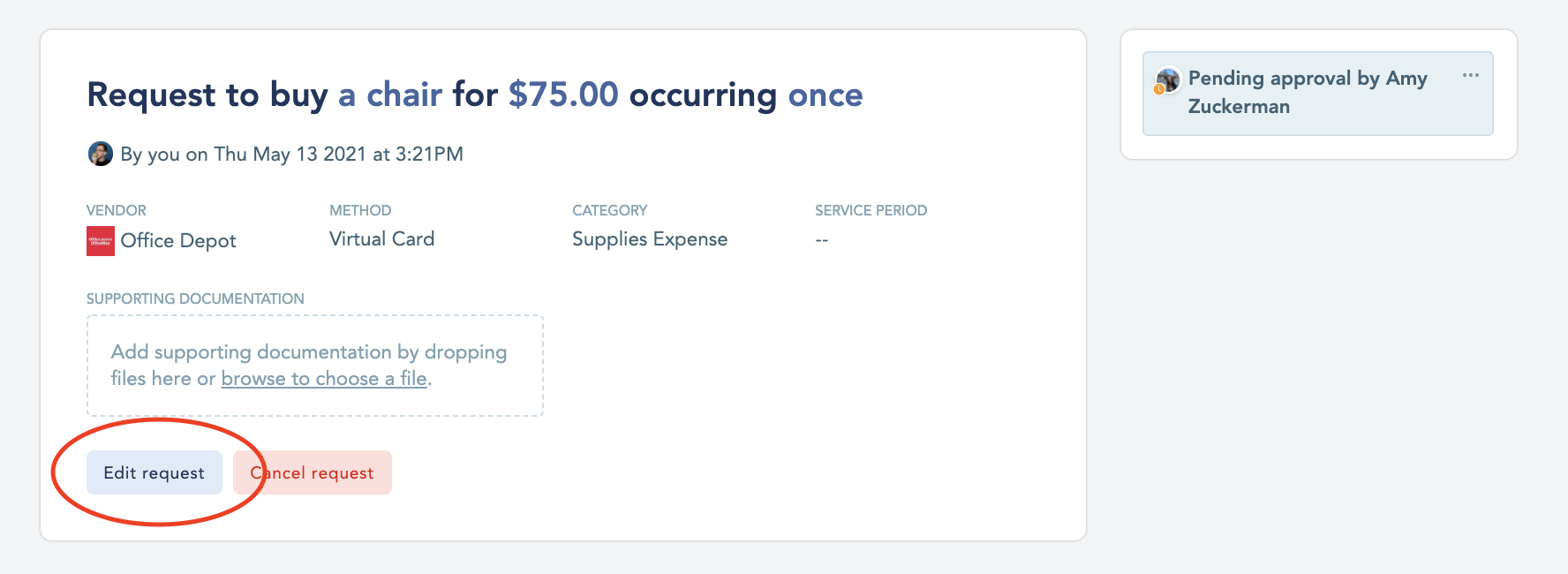Viewport: 1568px width, 574px height.
Task: Select the 'a chair' text in title
Action: coord(390,94)
